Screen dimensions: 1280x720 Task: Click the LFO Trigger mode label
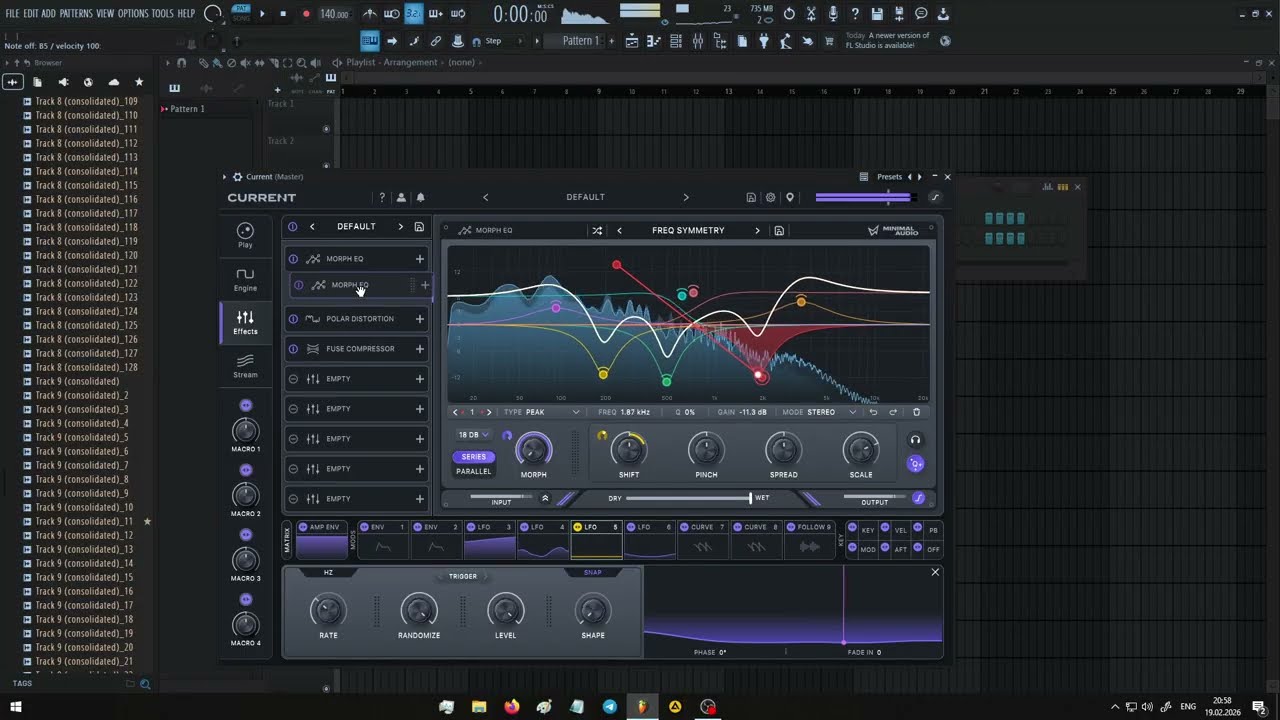[x=463, y=577]
